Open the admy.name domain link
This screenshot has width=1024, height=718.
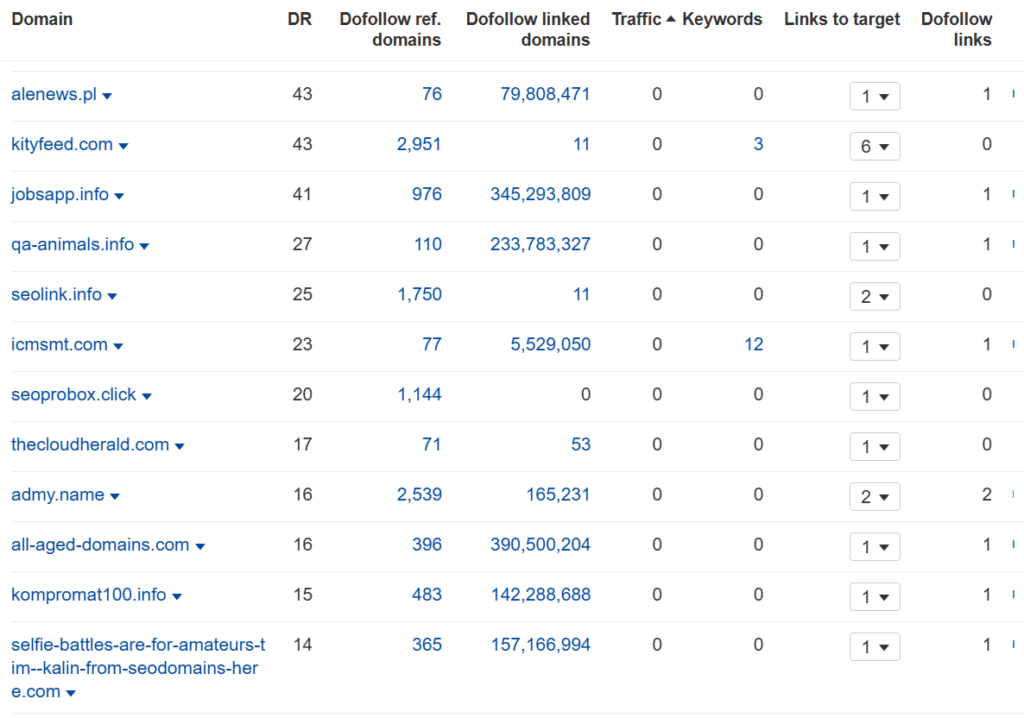(x=57, y=495)
